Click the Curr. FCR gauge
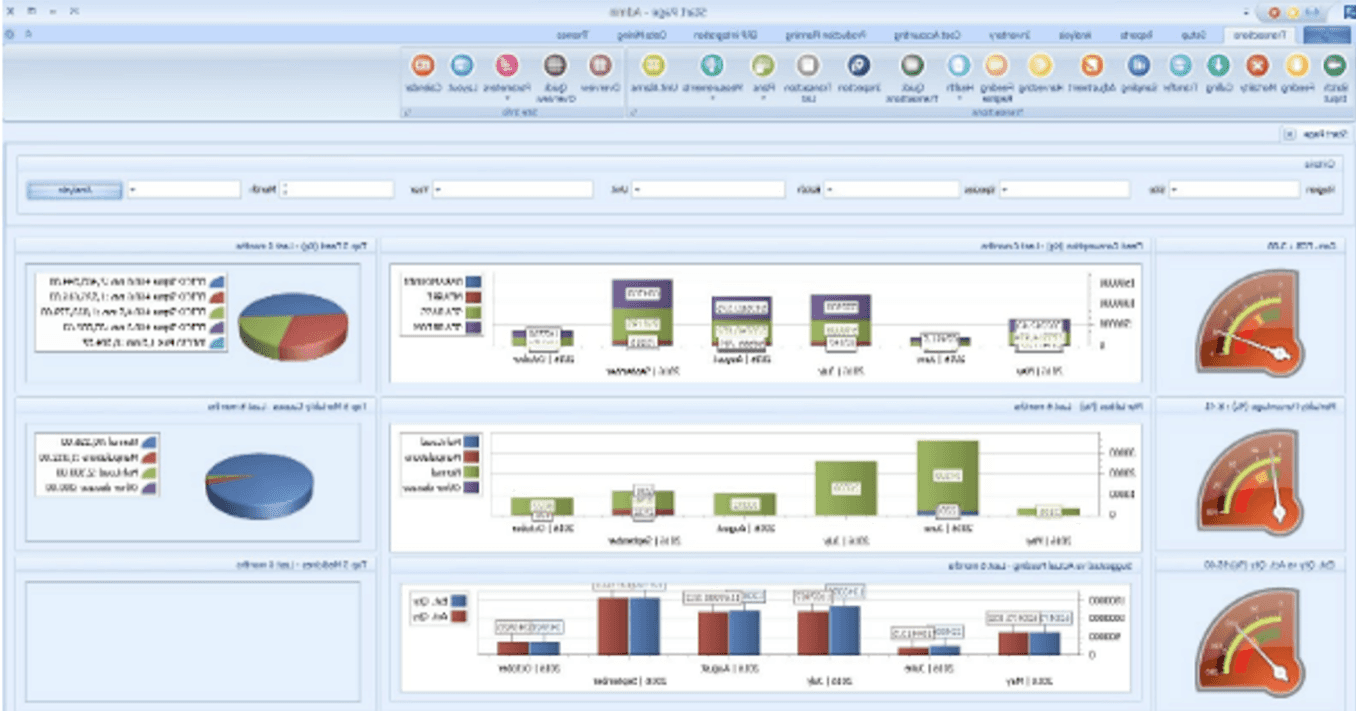This screenshot has height=712, width=1356. [1250, 321]
